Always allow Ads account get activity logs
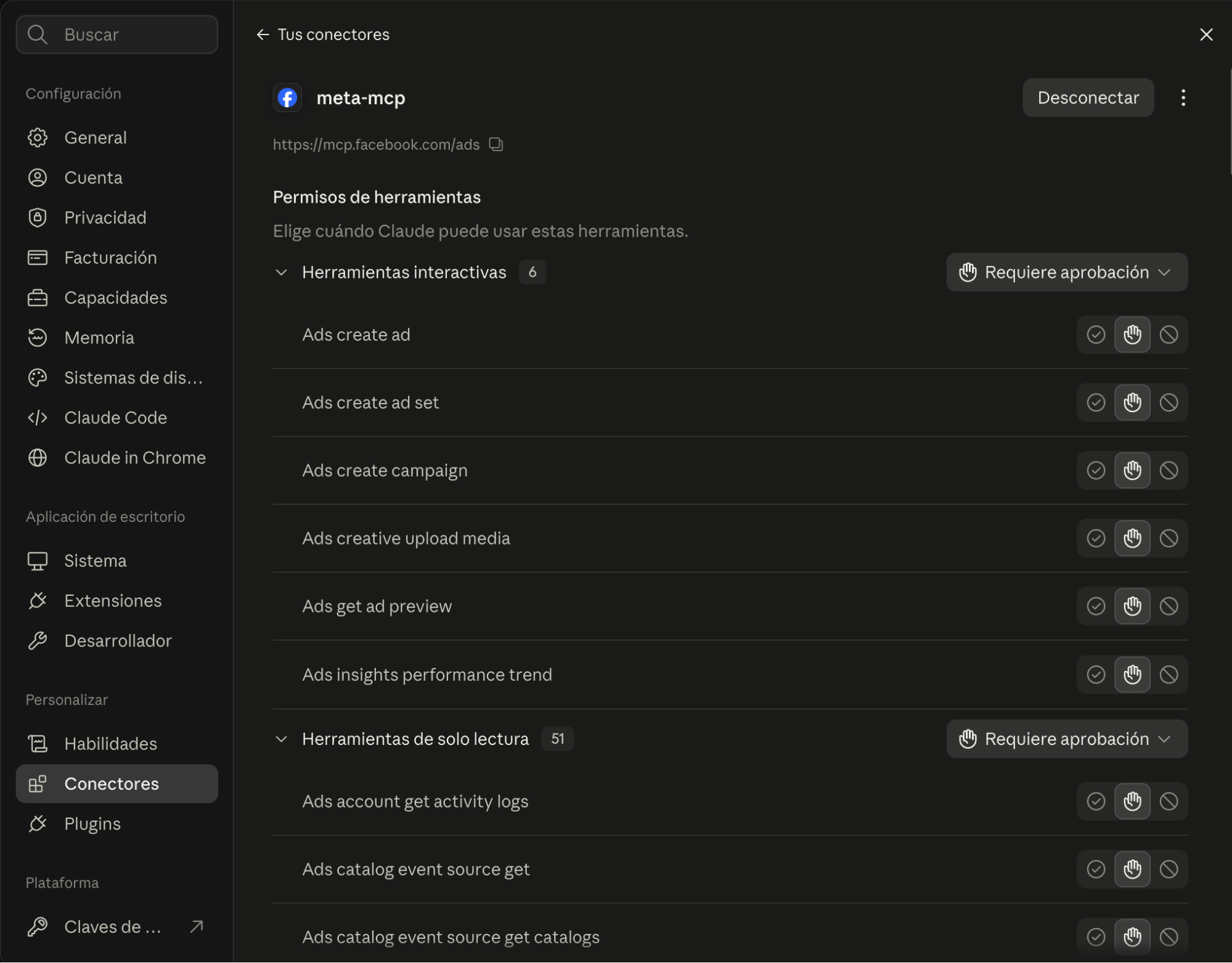1232x963 pixels. click(x=1096, y=801)
